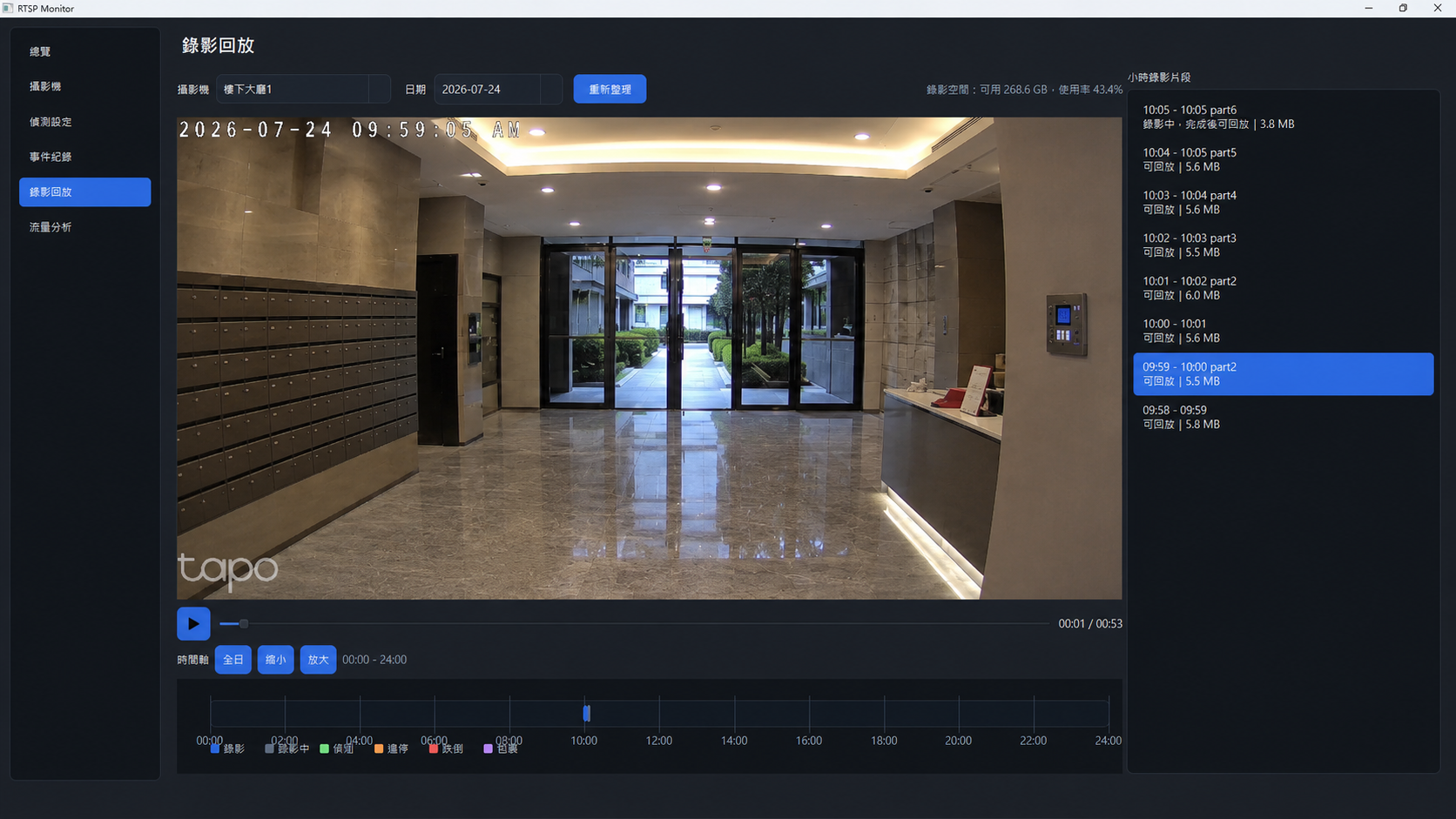
Task: Open the 總覽 overview page
Action: click(x=84, y=51)
